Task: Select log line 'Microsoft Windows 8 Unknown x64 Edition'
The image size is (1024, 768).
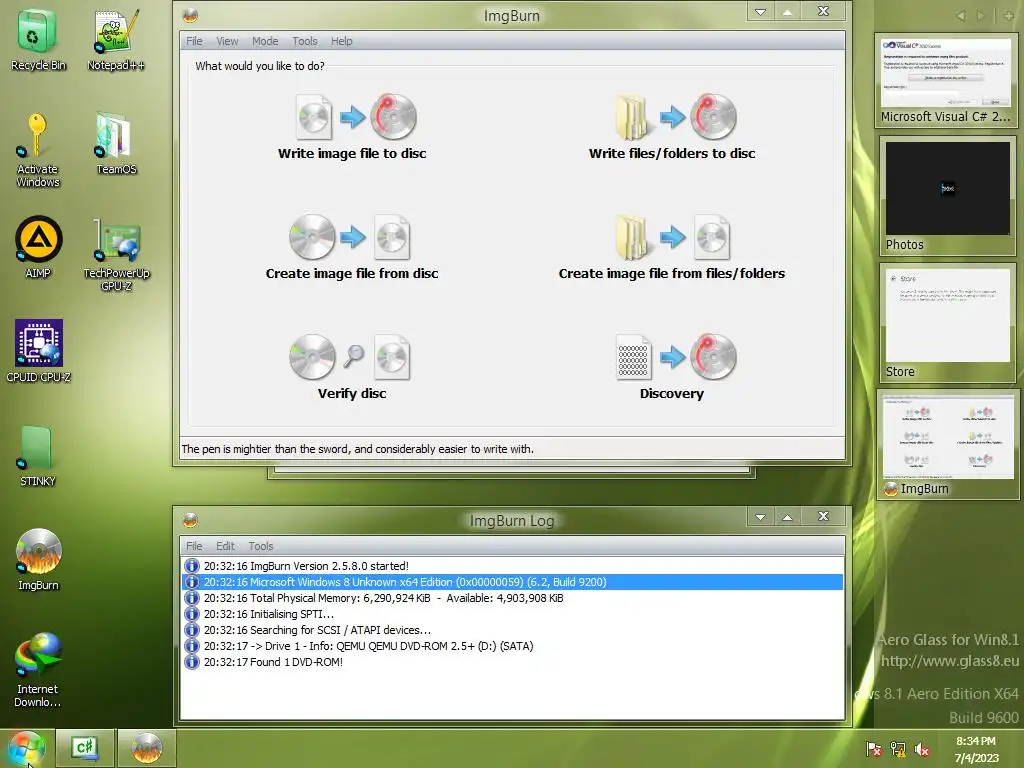Action: click(x=512, y=582)
